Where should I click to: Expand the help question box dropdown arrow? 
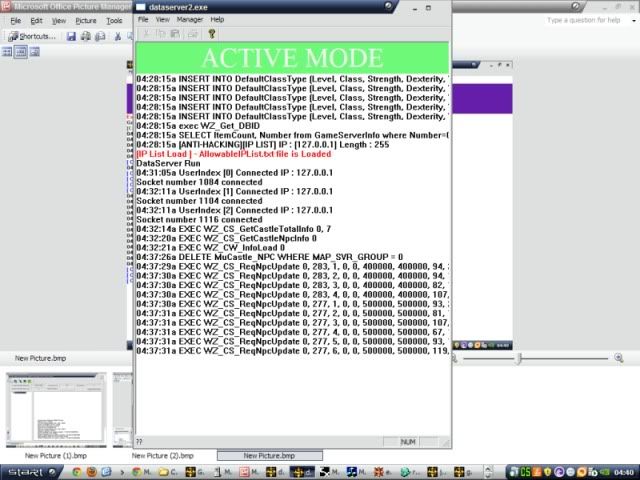pyautogui.click(x=633, y=20)
